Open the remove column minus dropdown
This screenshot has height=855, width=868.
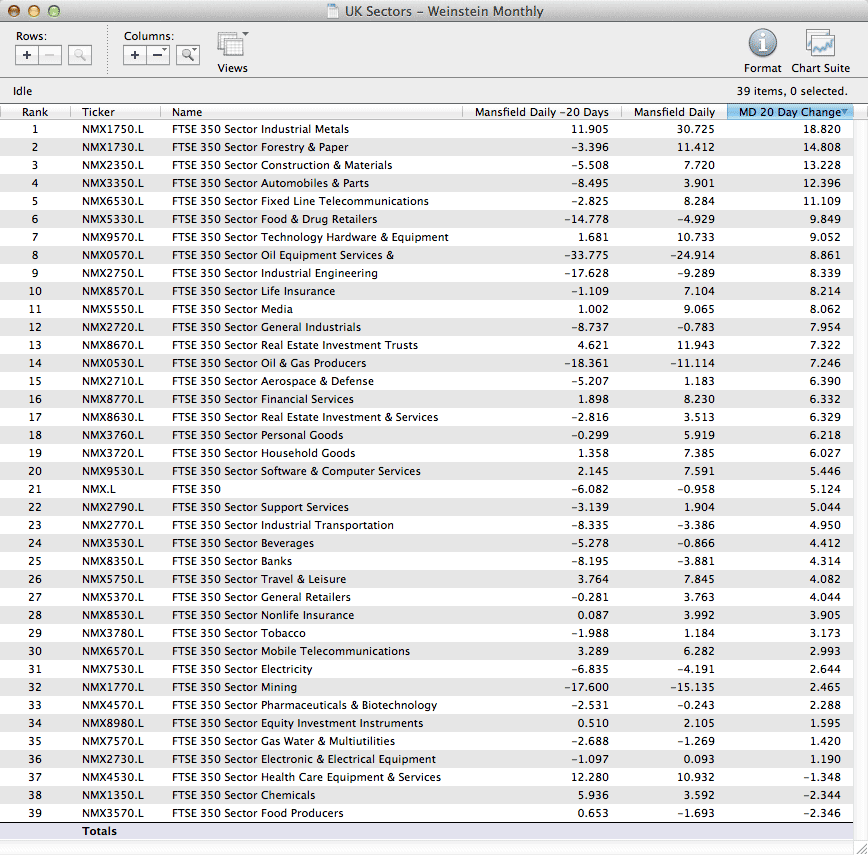pos(159,56)
